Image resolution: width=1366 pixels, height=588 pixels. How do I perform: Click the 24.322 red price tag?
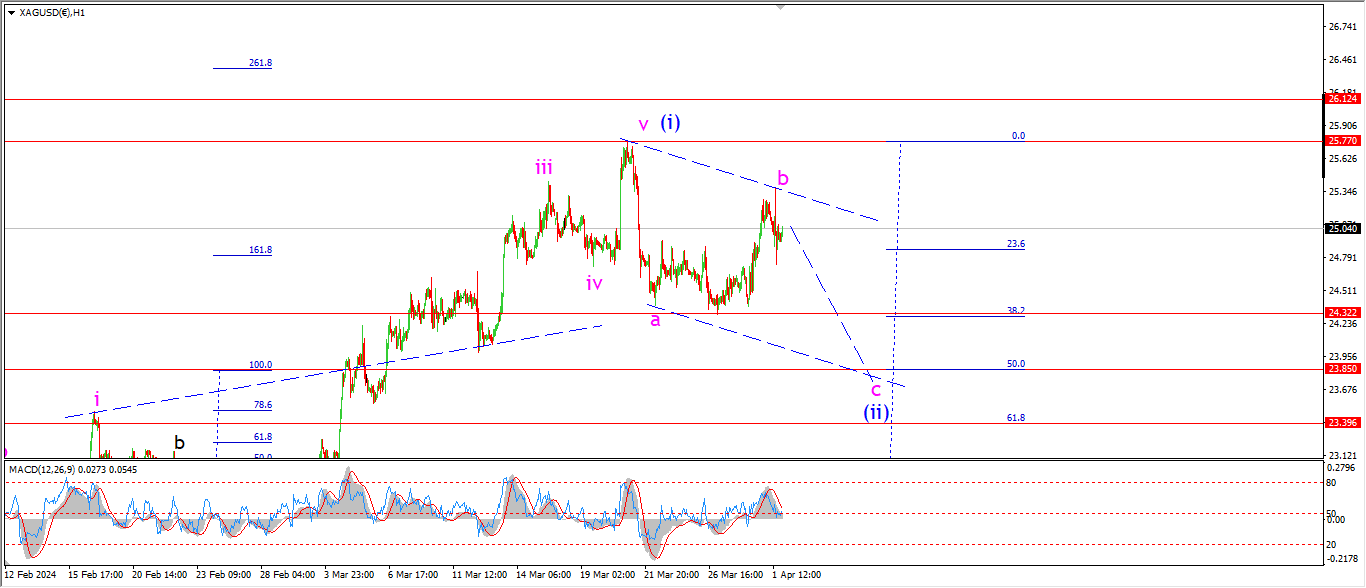point(1341,314)
